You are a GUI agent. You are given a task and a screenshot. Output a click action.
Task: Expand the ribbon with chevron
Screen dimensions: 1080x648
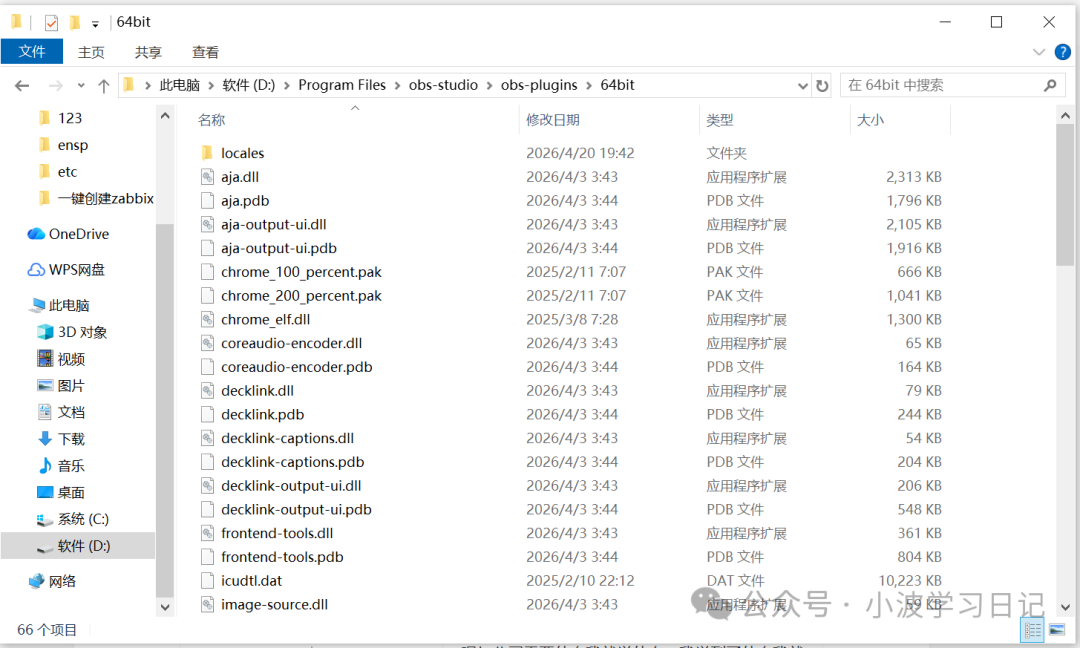click(1038, 52)
